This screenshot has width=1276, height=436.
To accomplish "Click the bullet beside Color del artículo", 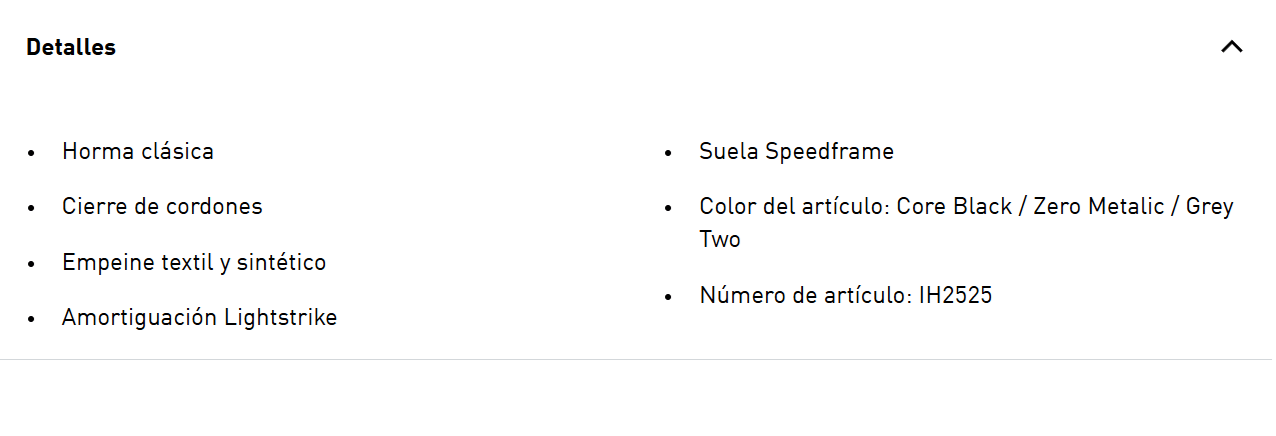I will (669, 208).
